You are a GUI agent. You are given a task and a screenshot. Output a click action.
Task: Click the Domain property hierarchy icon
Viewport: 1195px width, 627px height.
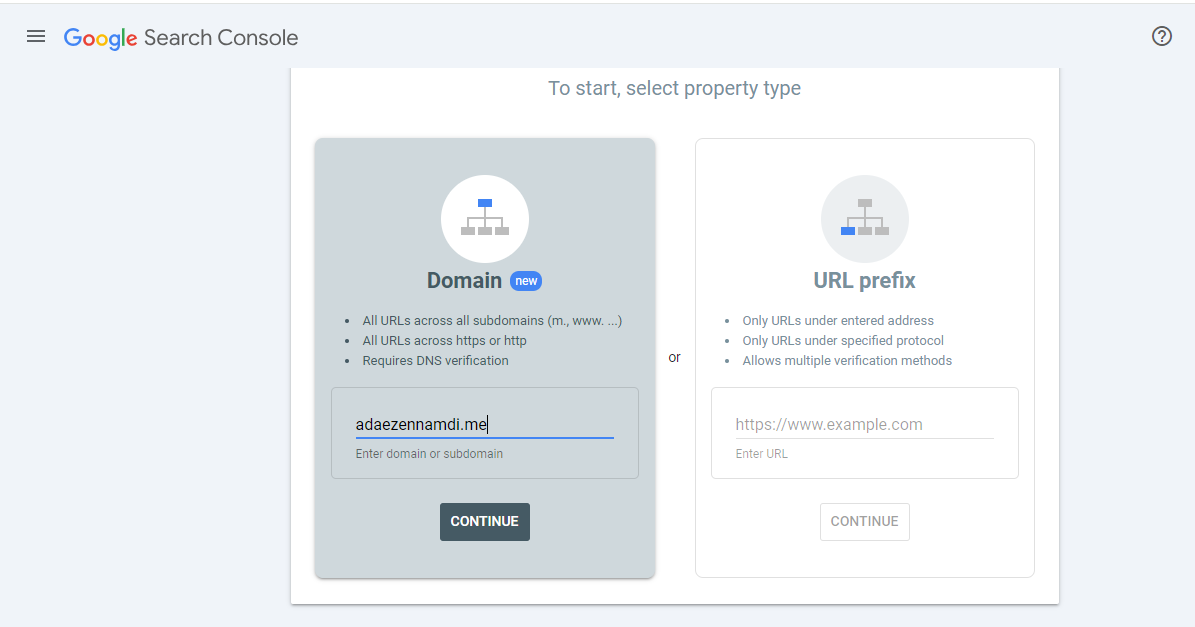pyautogui.click(x=485, y=218)
